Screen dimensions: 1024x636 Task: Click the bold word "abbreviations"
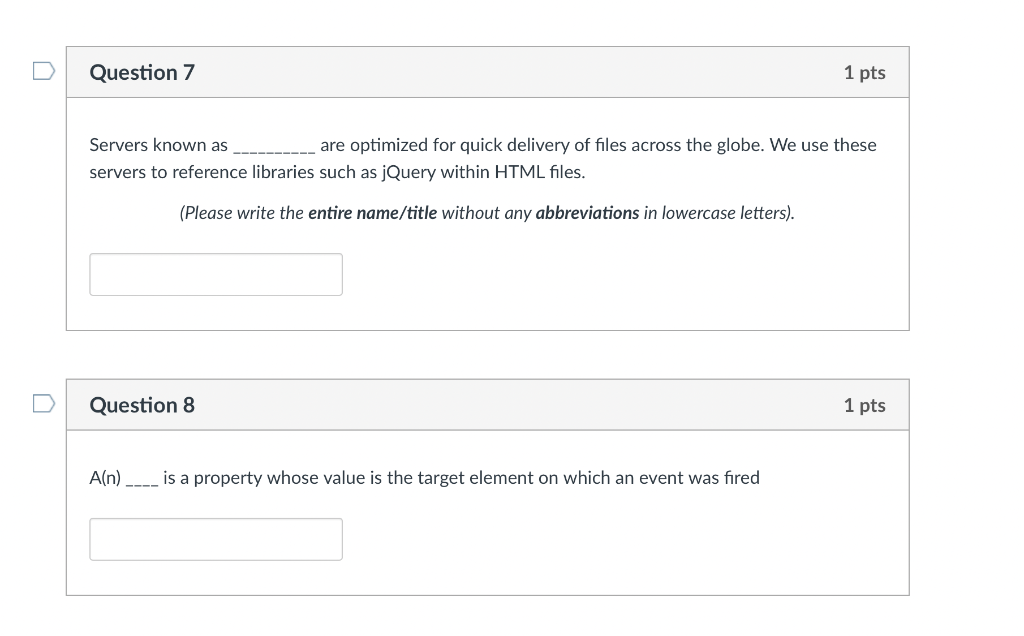587,213
